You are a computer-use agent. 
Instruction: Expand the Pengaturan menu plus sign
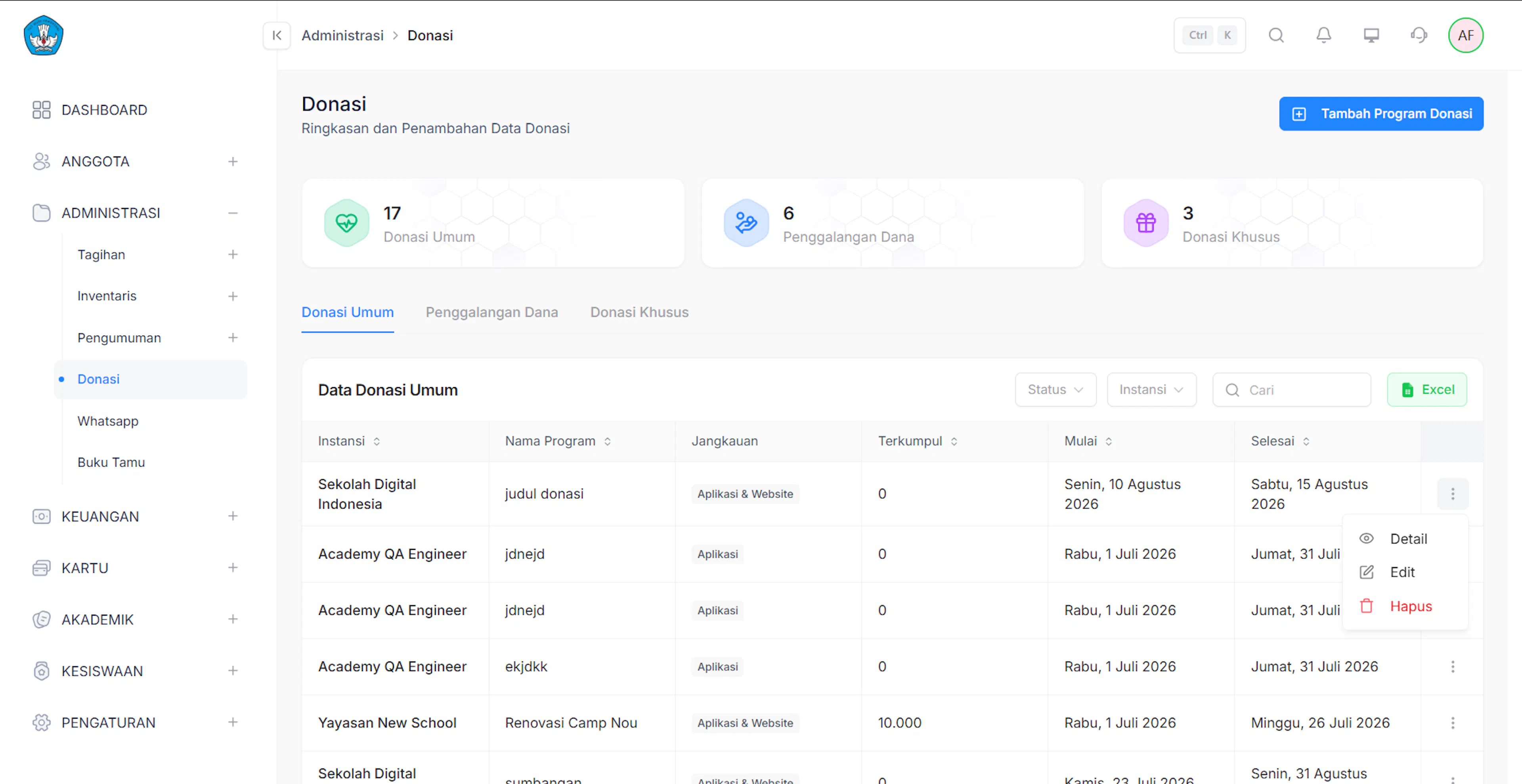(233, 722)
